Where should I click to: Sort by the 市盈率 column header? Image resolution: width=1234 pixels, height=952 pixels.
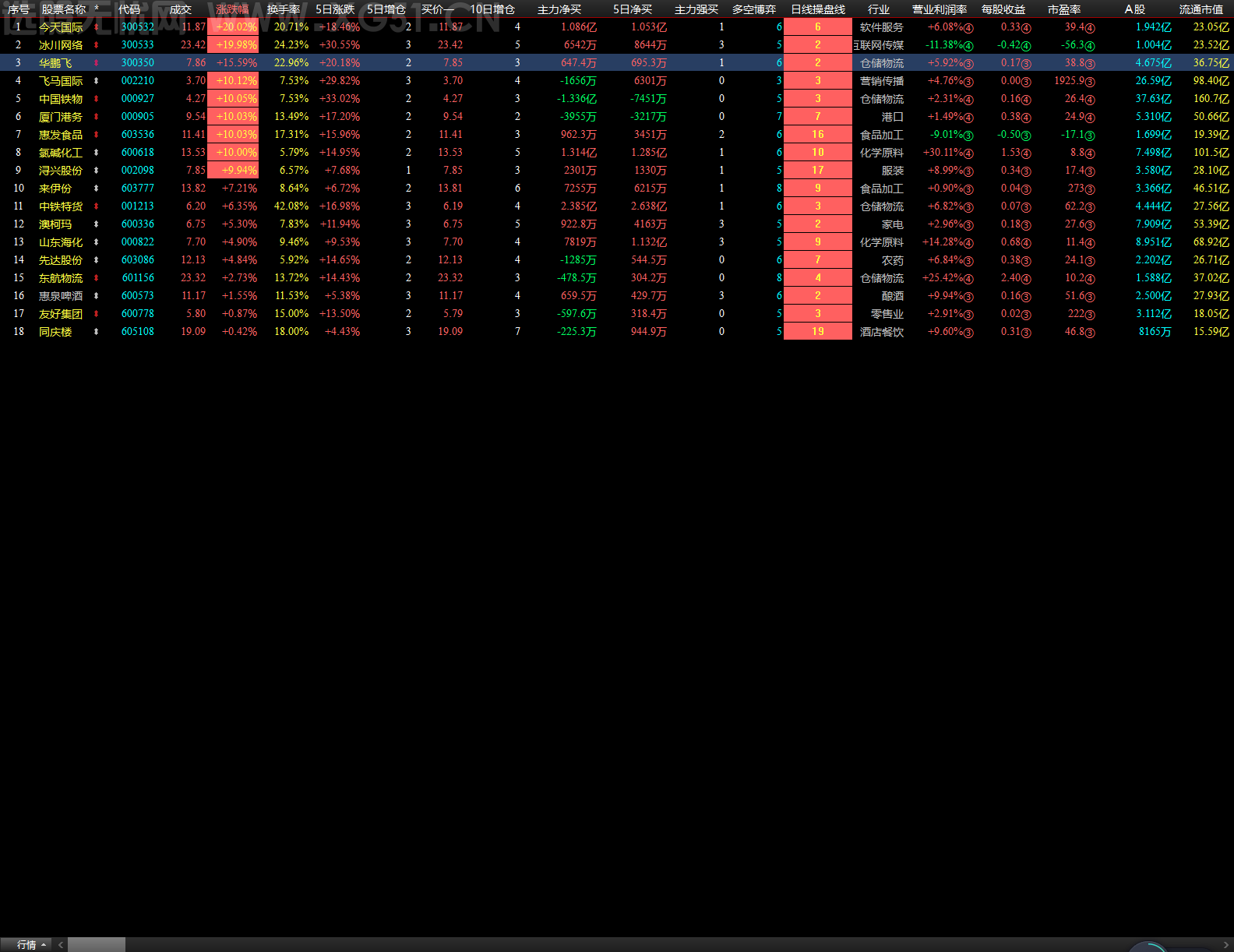[x=1064, y=9]
